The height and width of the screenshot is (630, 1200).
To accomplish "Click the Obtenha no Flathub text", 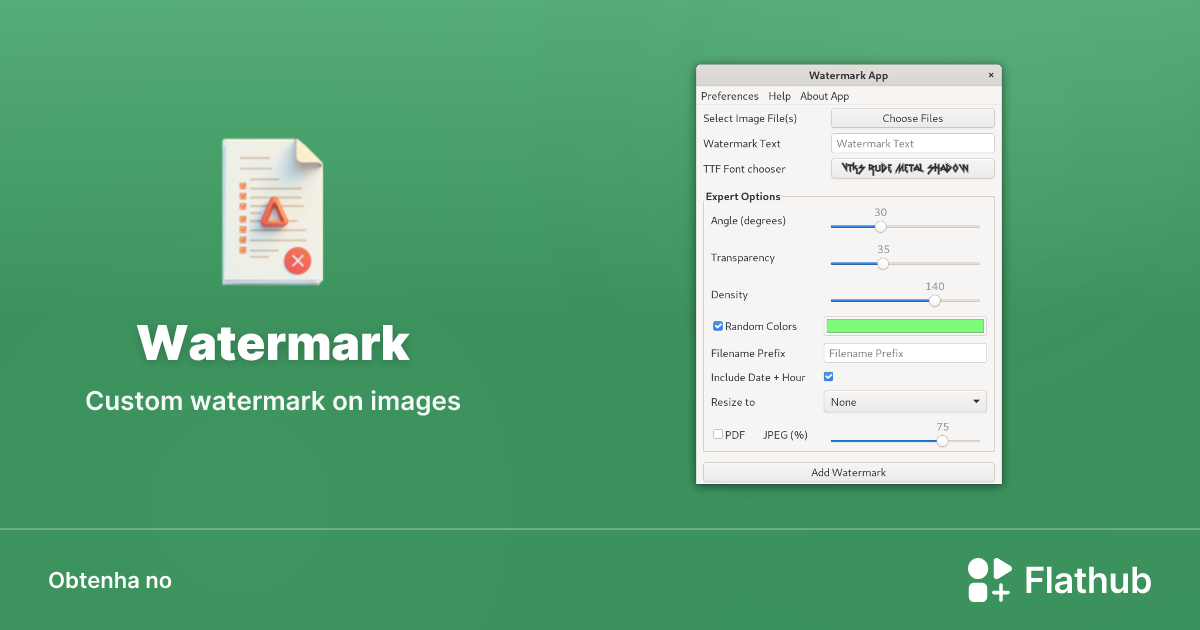I will click(x=110, y=580).
